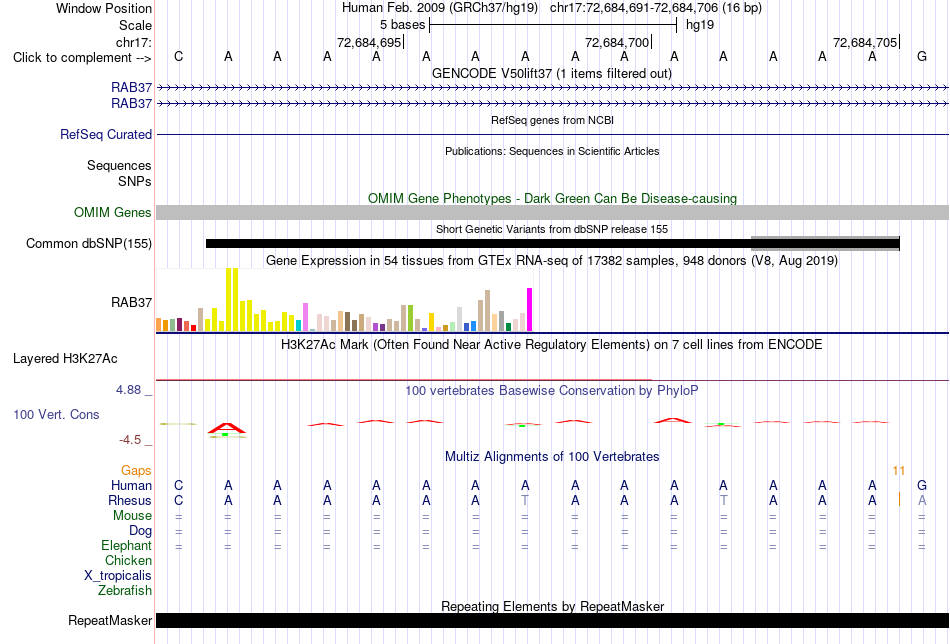Click the RefSeq Curated intron line
Screen dimensions: 950x644
click(553, 134)
